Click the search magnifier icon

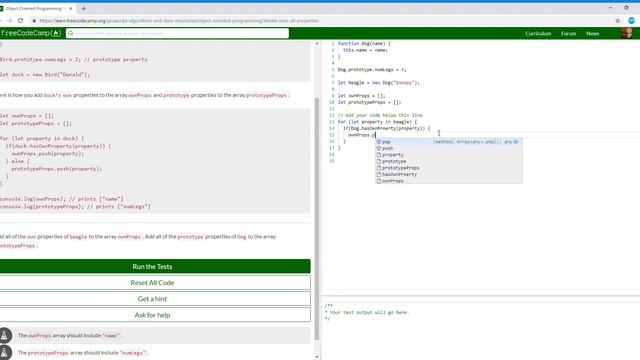coord(71,33)
